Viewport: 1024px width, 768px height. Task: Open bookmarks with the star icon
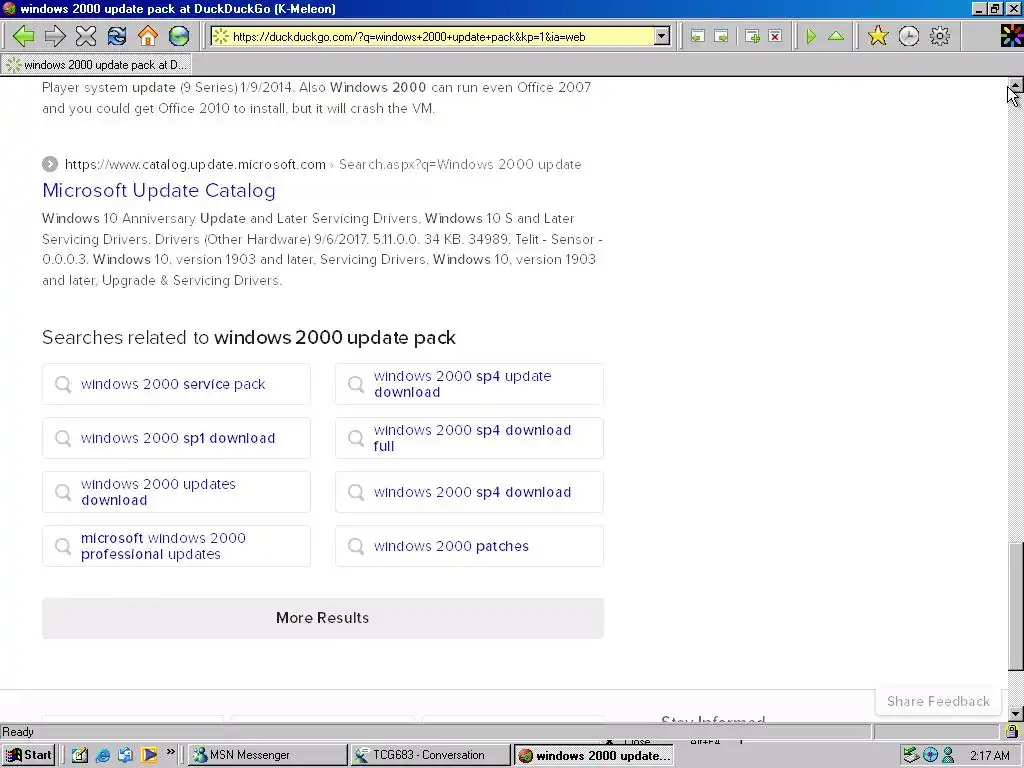[x=878, y=36]
